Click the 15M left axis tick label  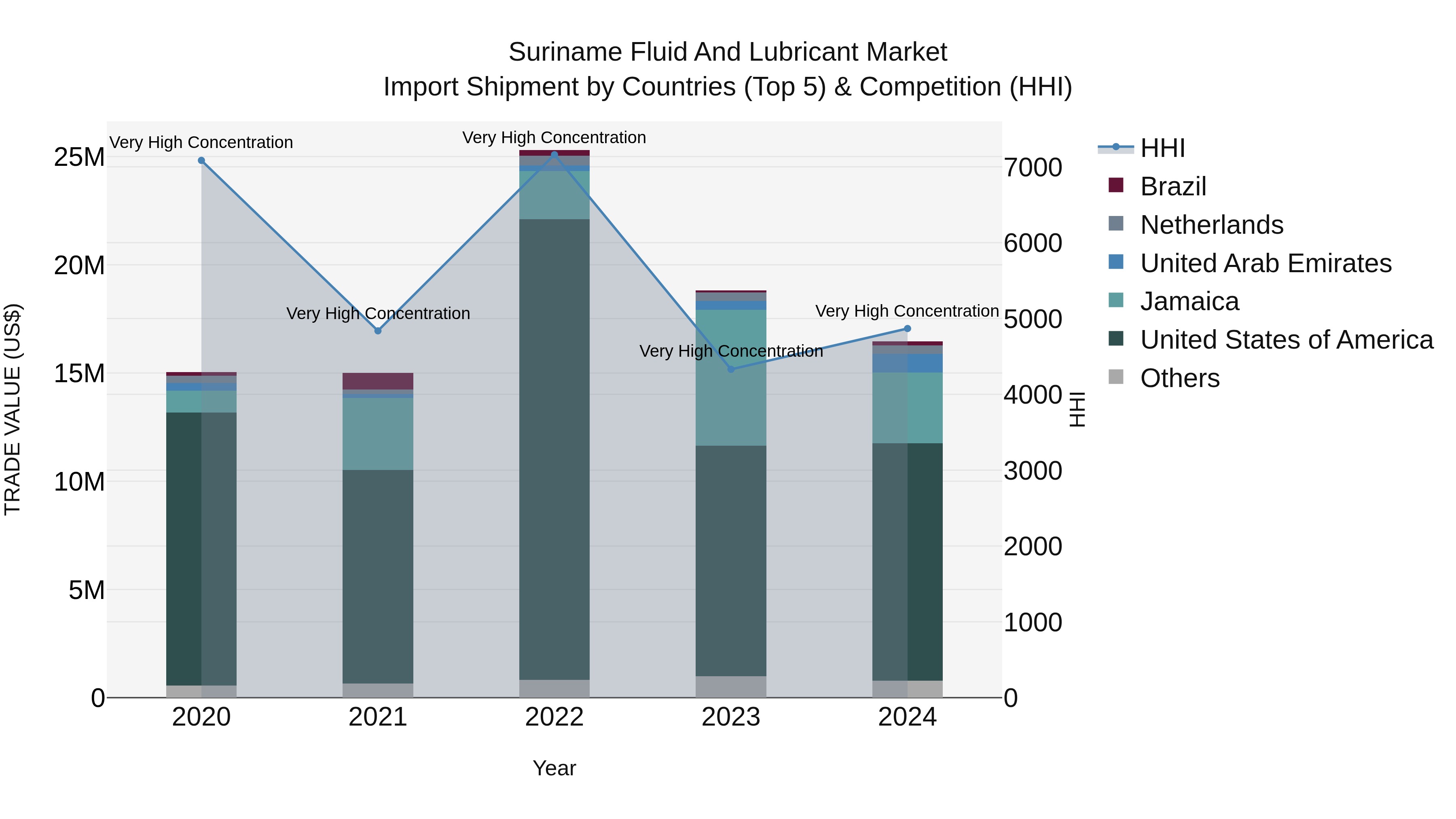pyautogui.click(x=79, y=374)
